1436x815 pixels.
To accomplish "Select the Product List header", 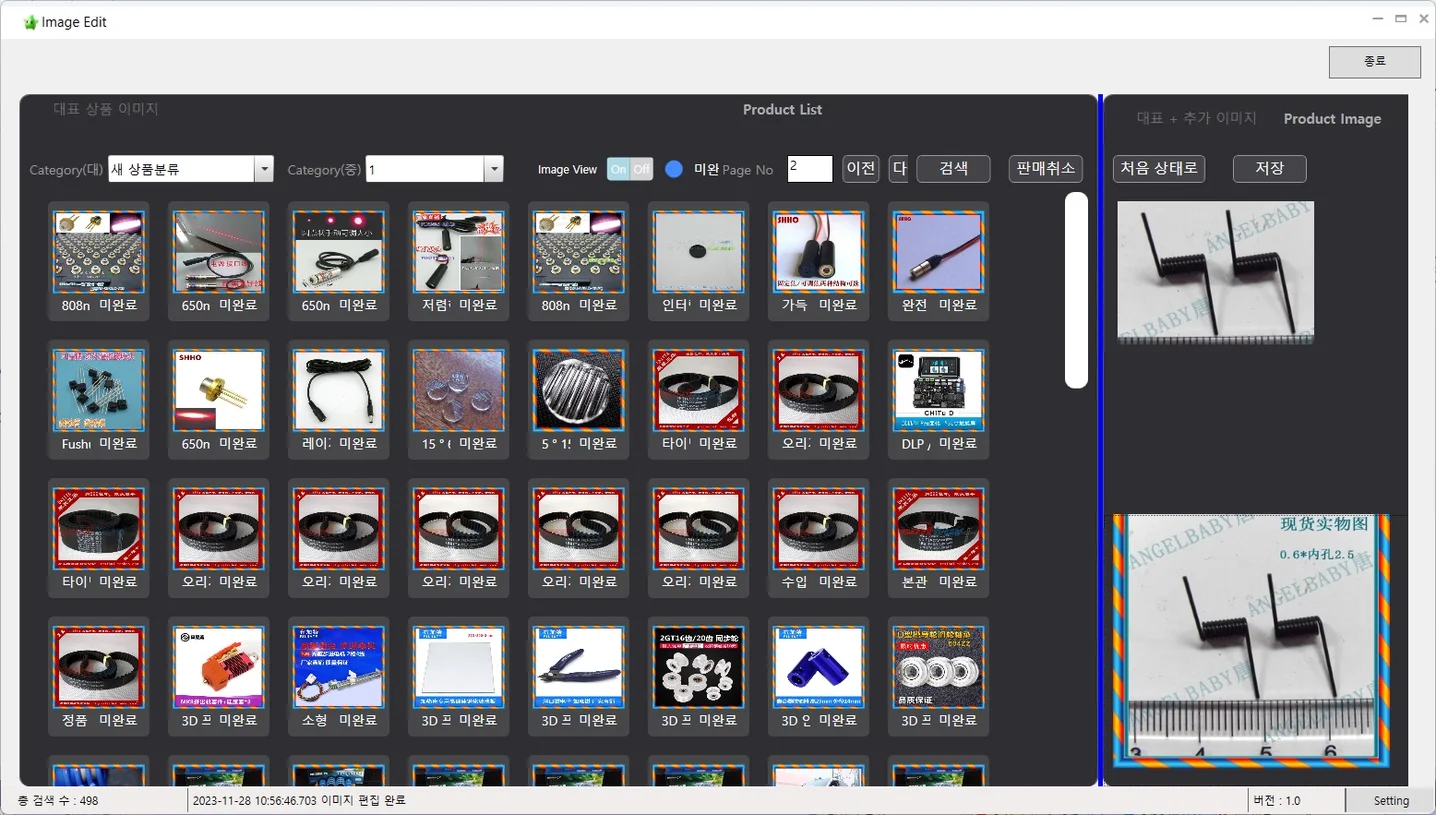I will click(782, 109).
